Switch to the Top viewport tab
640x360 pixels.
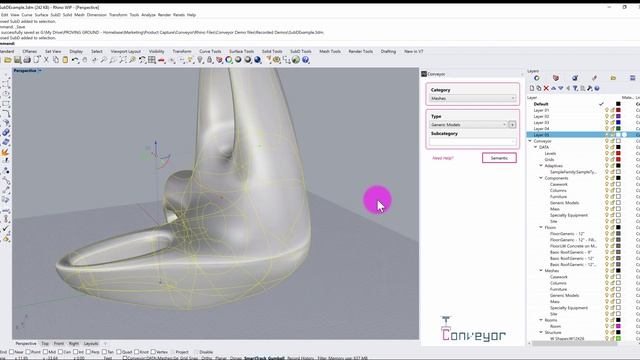coord(45,344)
